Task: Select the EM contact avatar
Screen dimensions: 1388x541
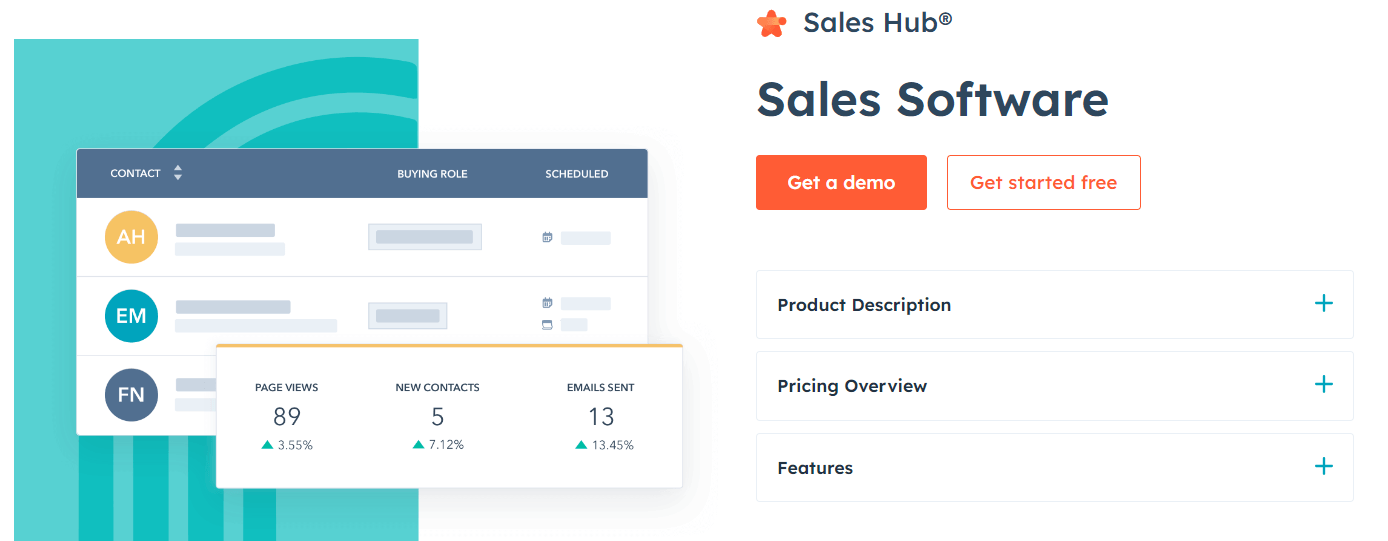Action: click(131, 316)
